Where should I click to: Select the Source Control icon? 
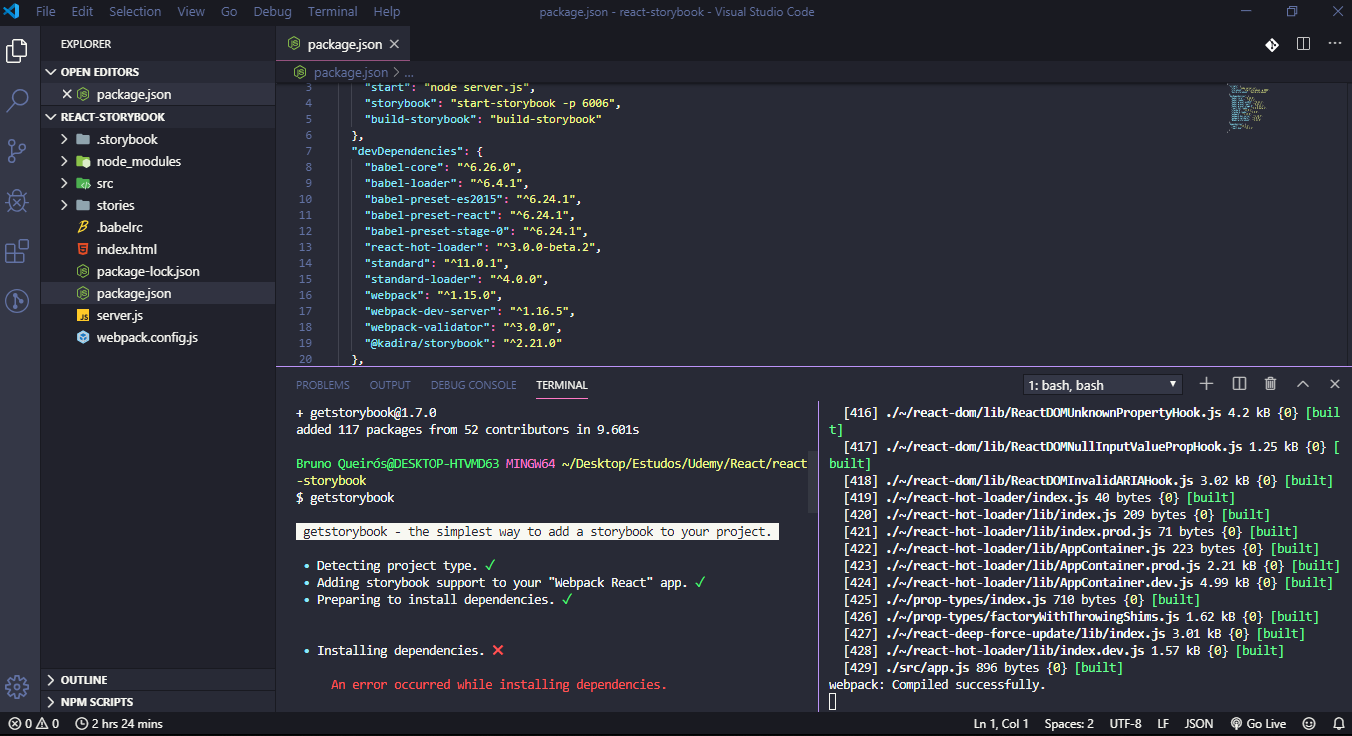pos(16,151)
